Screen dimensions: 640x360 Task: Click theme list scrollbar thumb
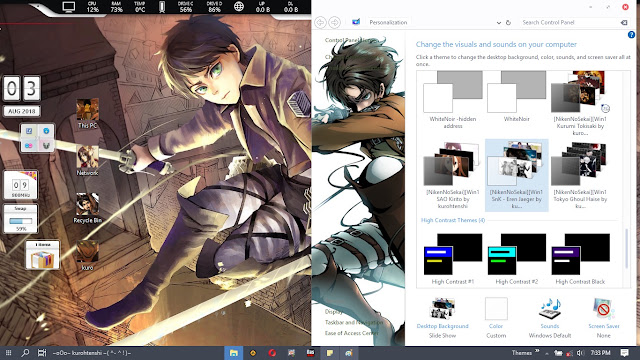click(x=627, y=248)
